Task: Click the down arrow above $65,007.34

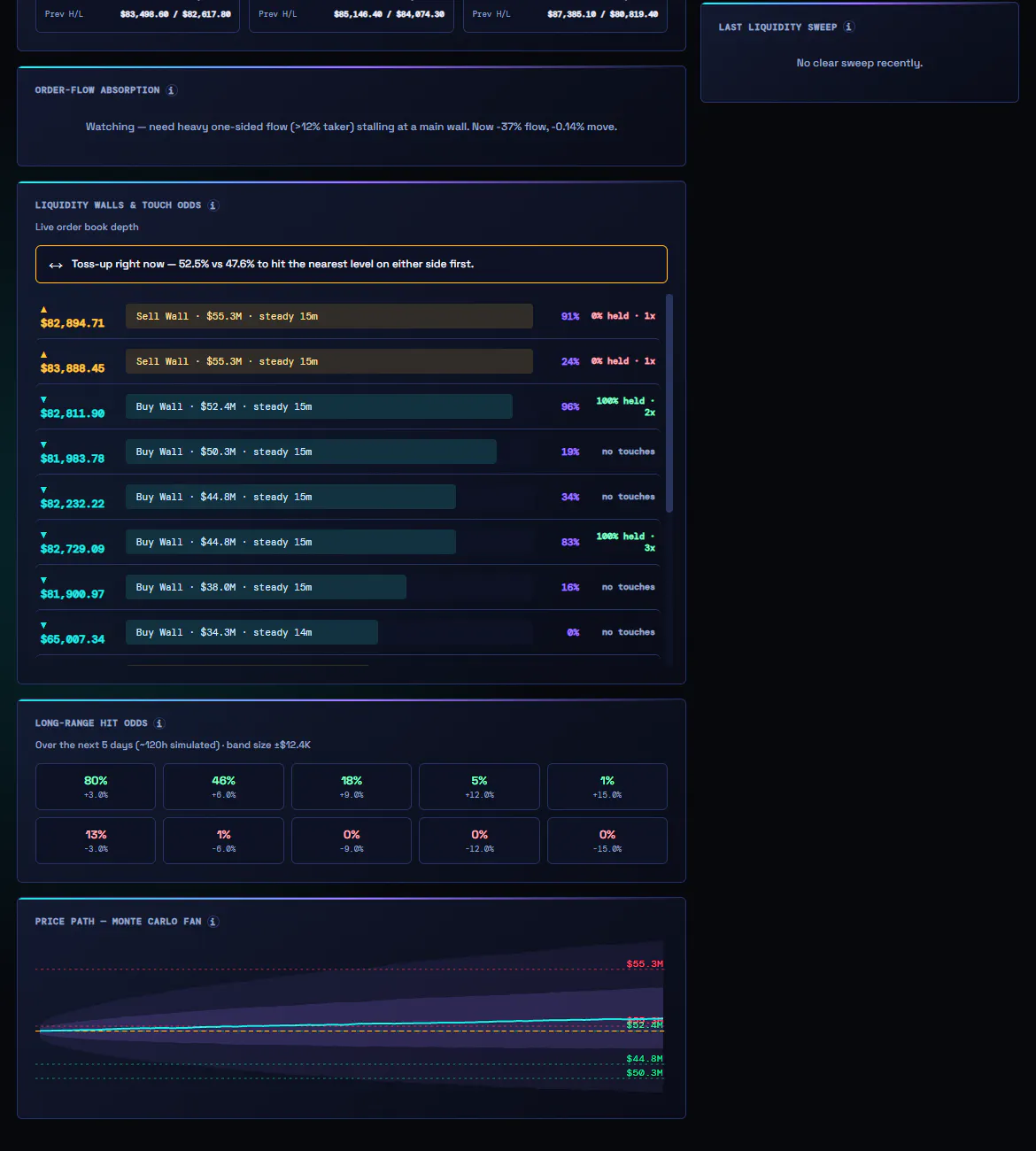Action: 44,625
